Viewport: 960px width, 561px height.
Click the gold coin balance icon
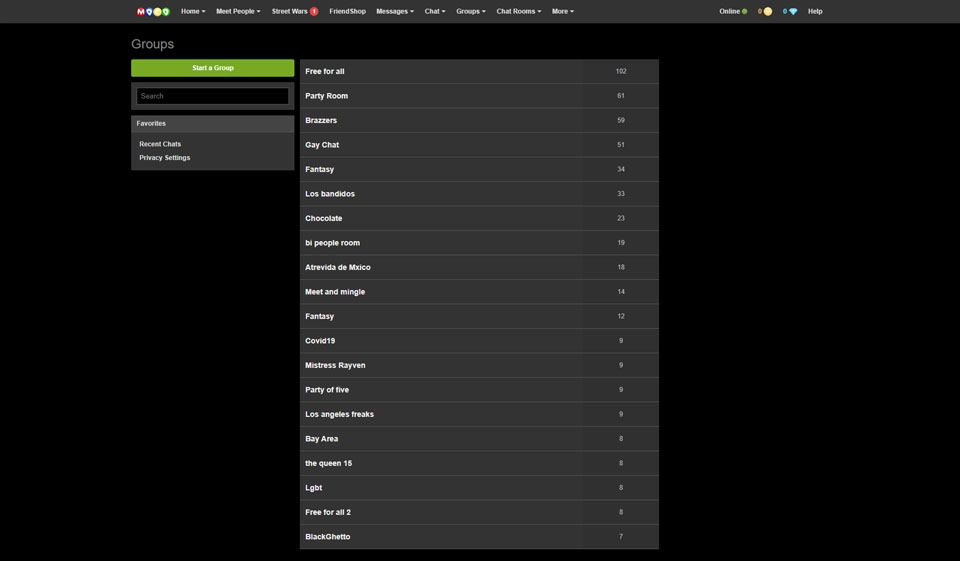click(x=768, y=12)
